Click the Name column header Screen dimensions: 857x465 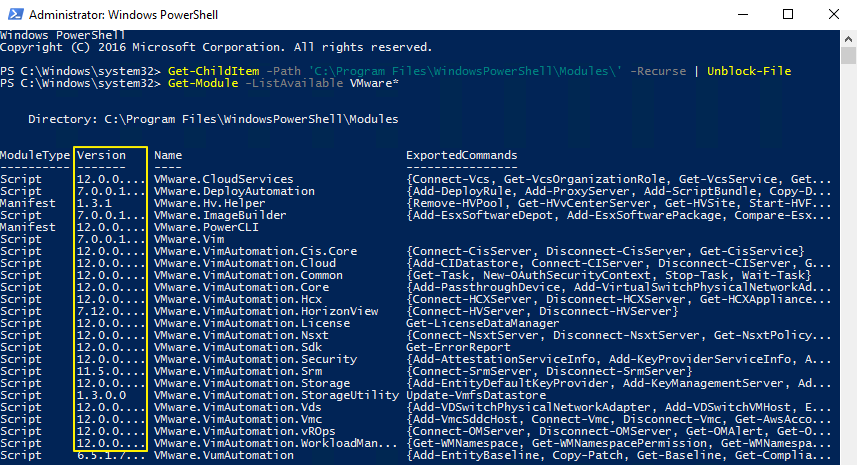168,156
